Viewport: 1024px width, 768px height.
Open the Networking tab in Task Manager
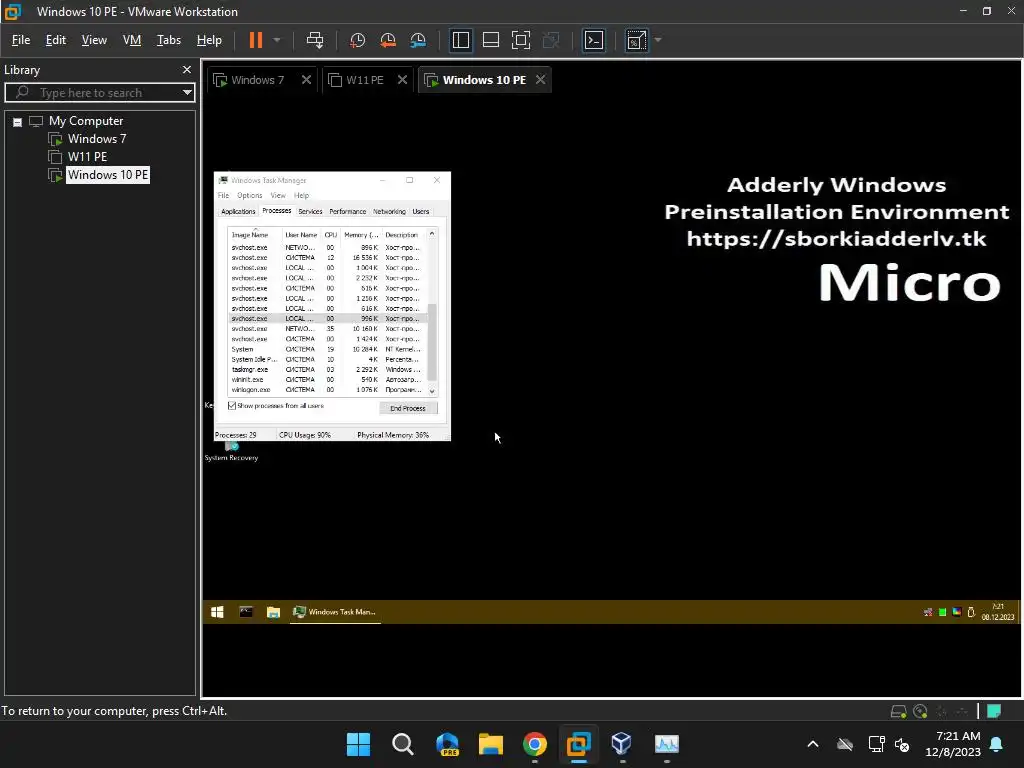[389, 212]
